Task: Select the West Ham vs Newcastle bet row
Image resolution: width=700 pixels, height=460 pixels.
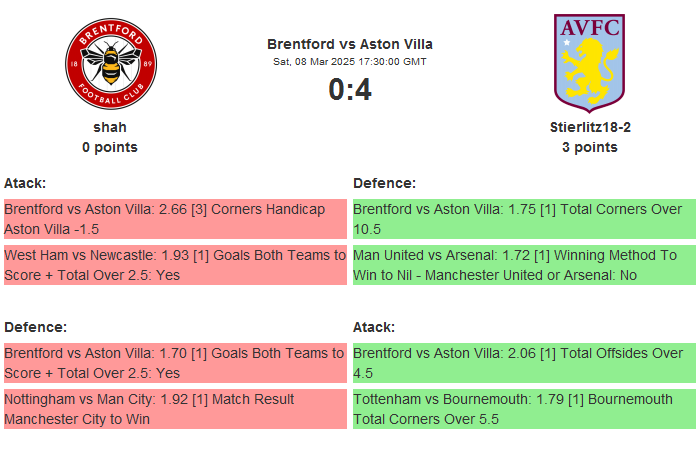Action: 175,265
